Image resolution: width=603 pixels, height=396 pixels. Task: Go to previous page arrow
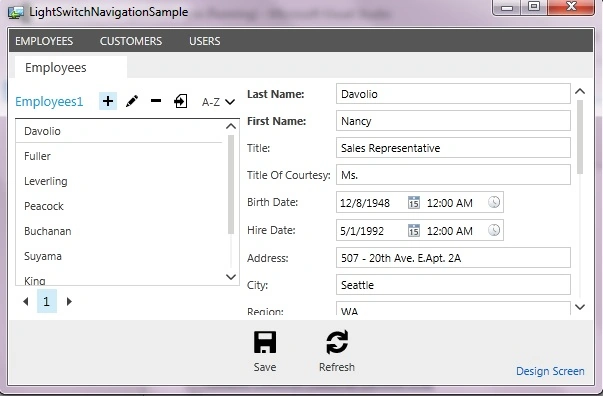tap(26, 301)
